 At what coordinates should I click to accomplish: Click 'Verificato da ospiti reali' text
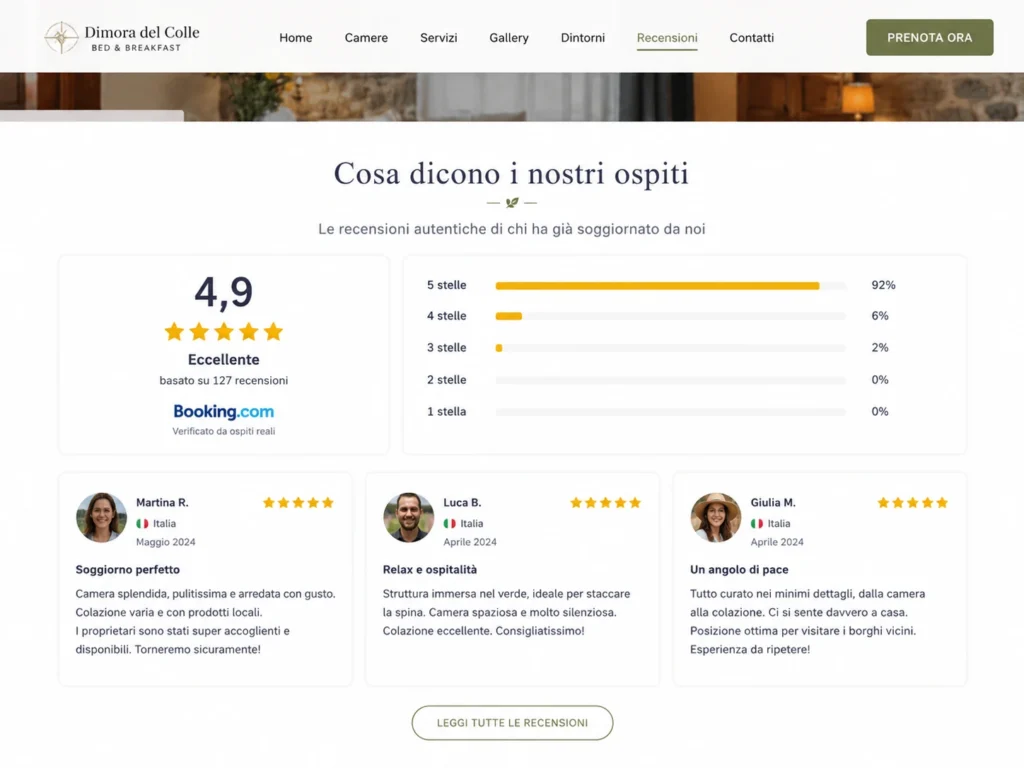223,431
